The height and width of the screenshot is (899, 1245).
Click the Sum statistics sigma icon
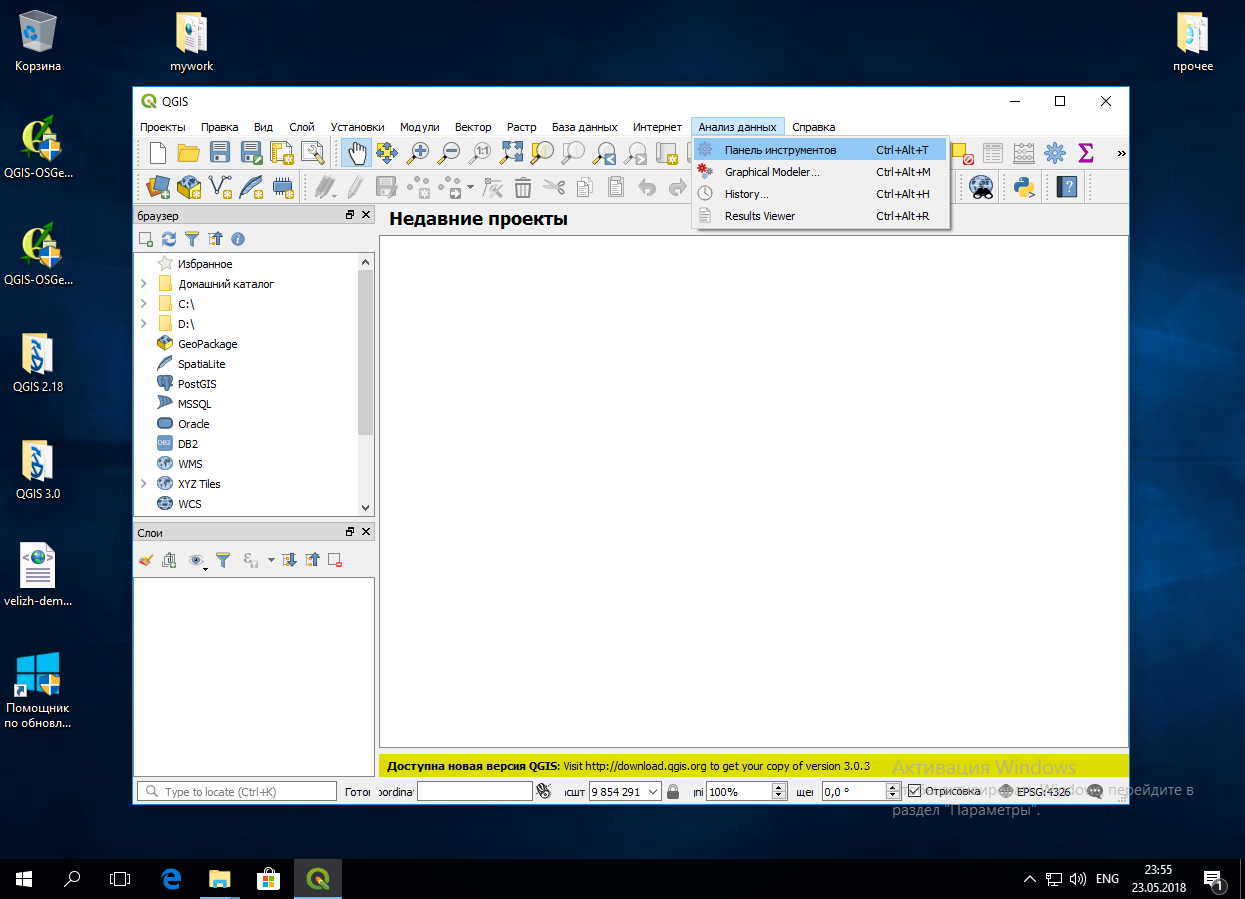[x=1086, y=153]
